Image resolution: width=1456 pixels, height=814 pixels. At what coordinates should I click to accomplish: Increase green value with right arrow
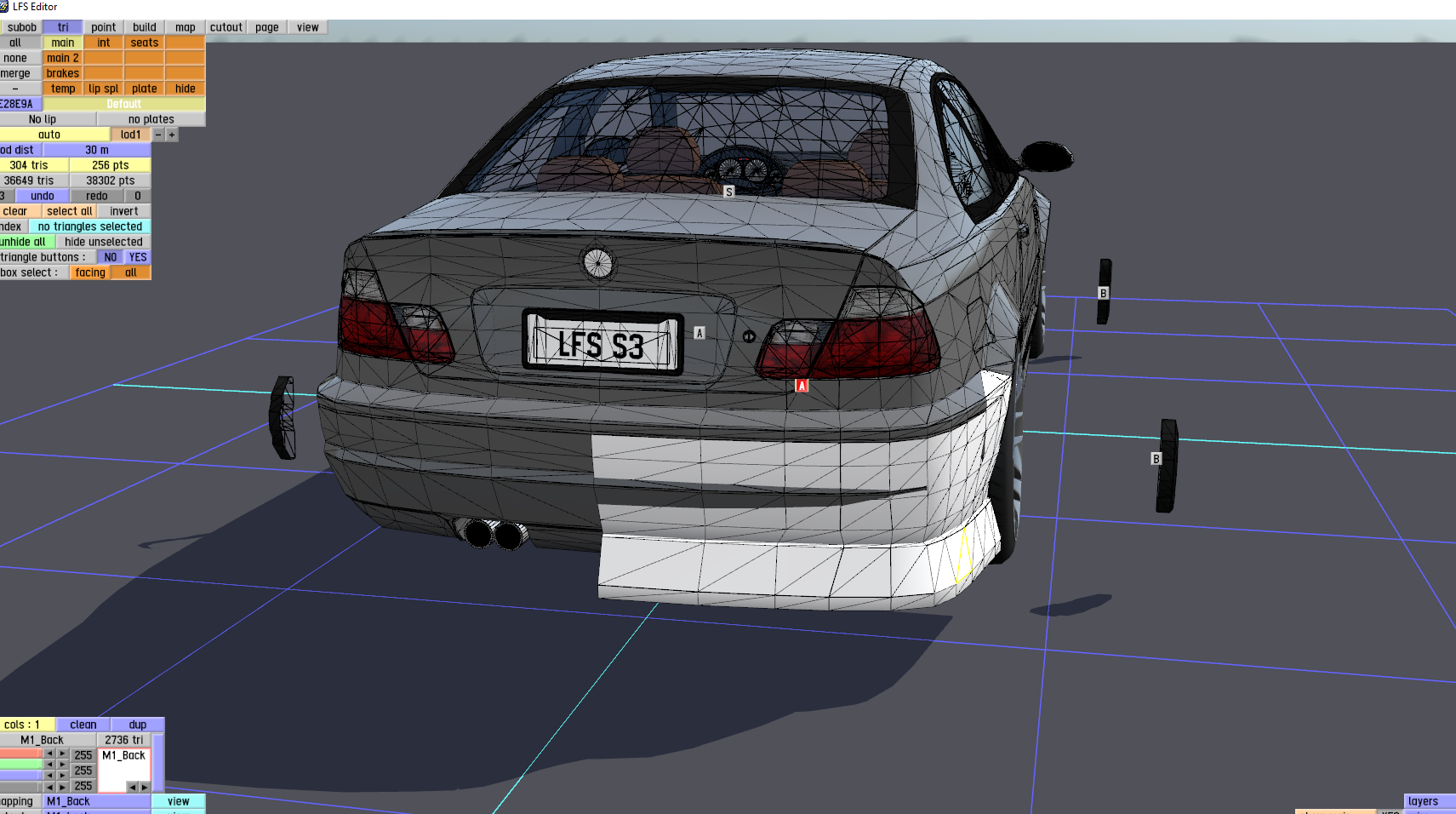[62, 765]
